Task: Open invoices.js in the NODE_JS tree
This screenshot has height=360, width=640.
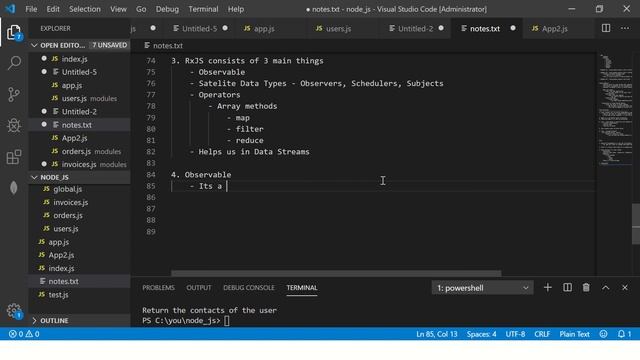Action: click(80, 202)
